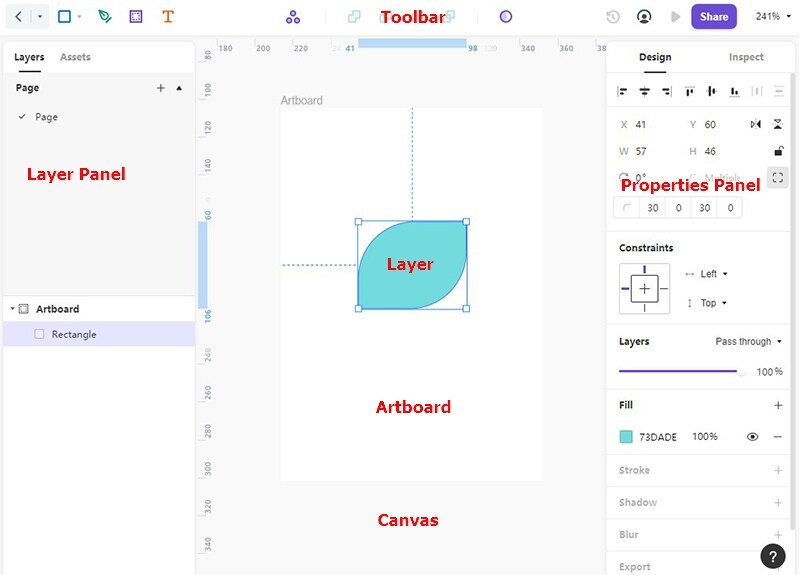Open the 73DADE fill color swatch
800x575 pixels.
pyautogui.click(x=626, y=437)
